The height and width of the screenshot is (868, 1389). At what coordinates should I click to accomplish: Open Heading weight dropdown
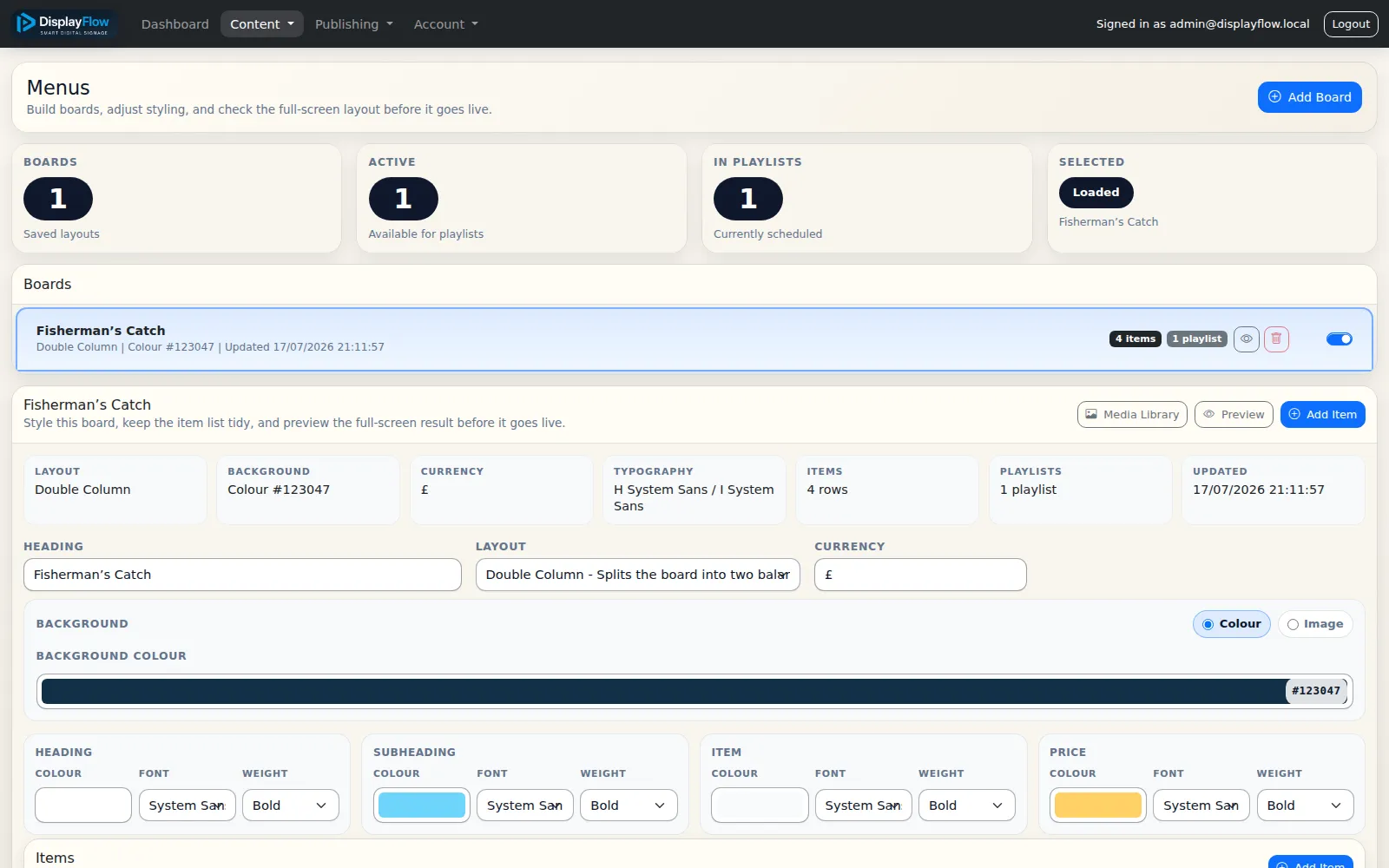(x=290, y=806)
